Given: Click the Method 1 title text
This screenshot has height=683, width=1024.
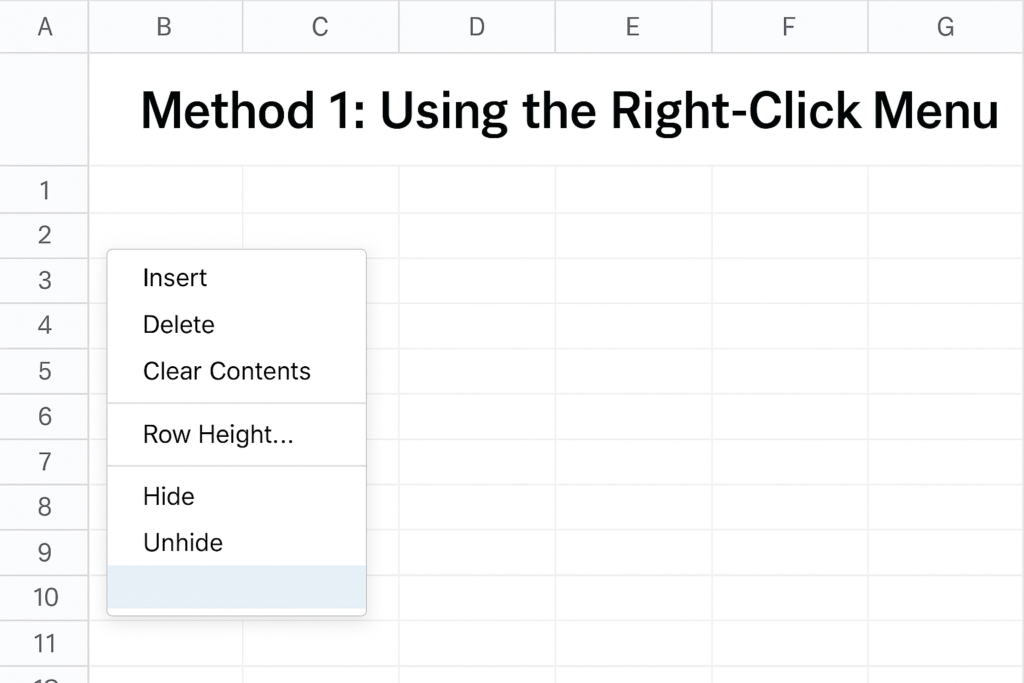Looking at the screenshot, I should point(569,111).
